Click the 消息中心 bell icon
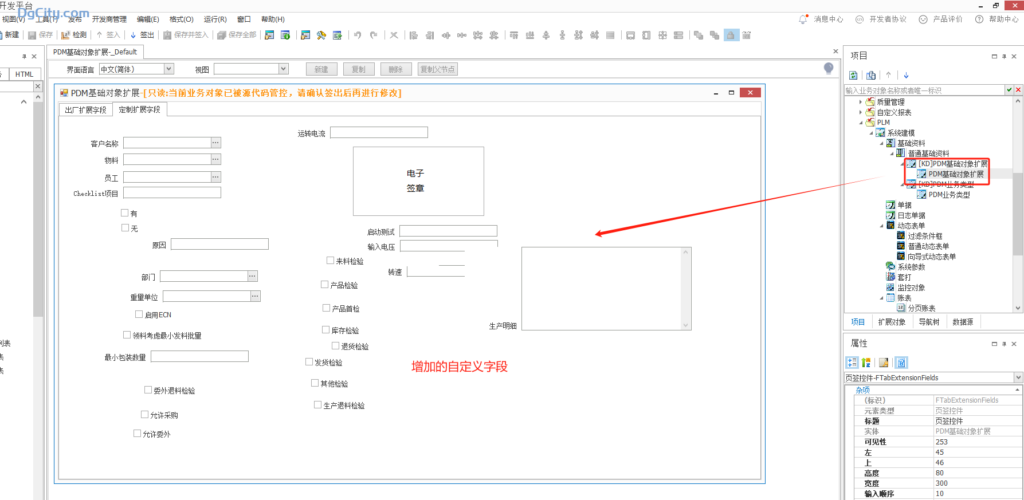This screenshot has height=500, width=1024. (803, 19)
